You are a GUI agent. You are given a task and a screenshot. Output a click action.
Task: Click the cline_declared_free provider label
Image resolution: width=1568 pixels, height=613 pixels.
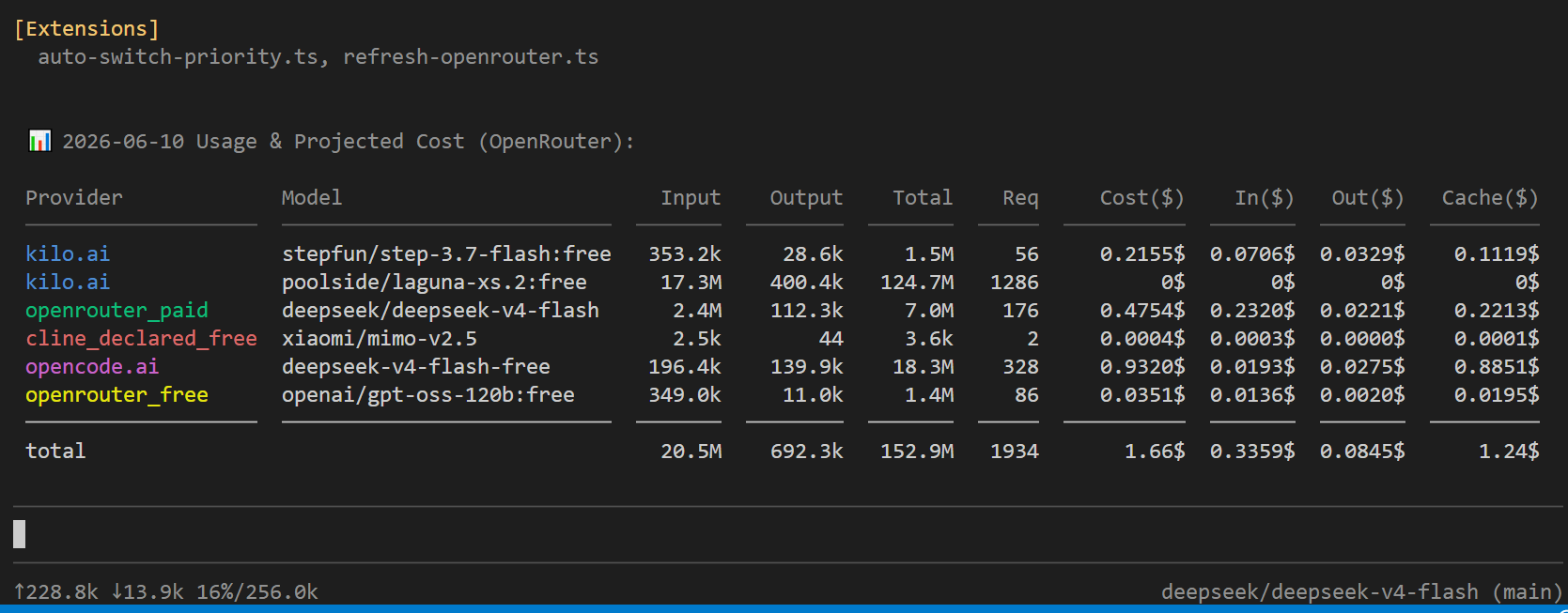tap(141, 338)
